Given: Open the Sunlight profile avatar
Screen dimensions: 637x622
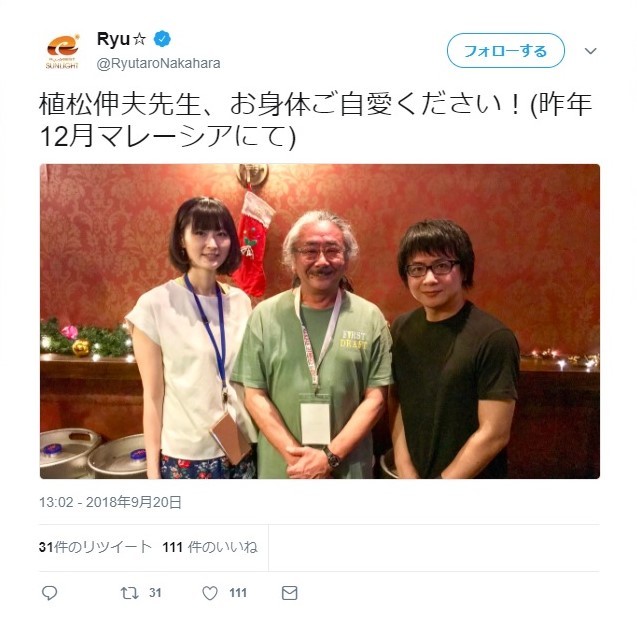Looking at the screenshot, I should coord(62,52).
